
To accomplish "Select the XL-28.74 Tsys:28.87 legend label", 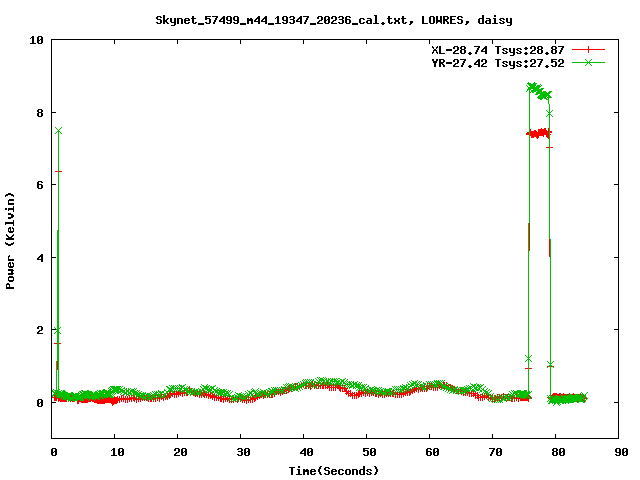I will coord(498,50).
